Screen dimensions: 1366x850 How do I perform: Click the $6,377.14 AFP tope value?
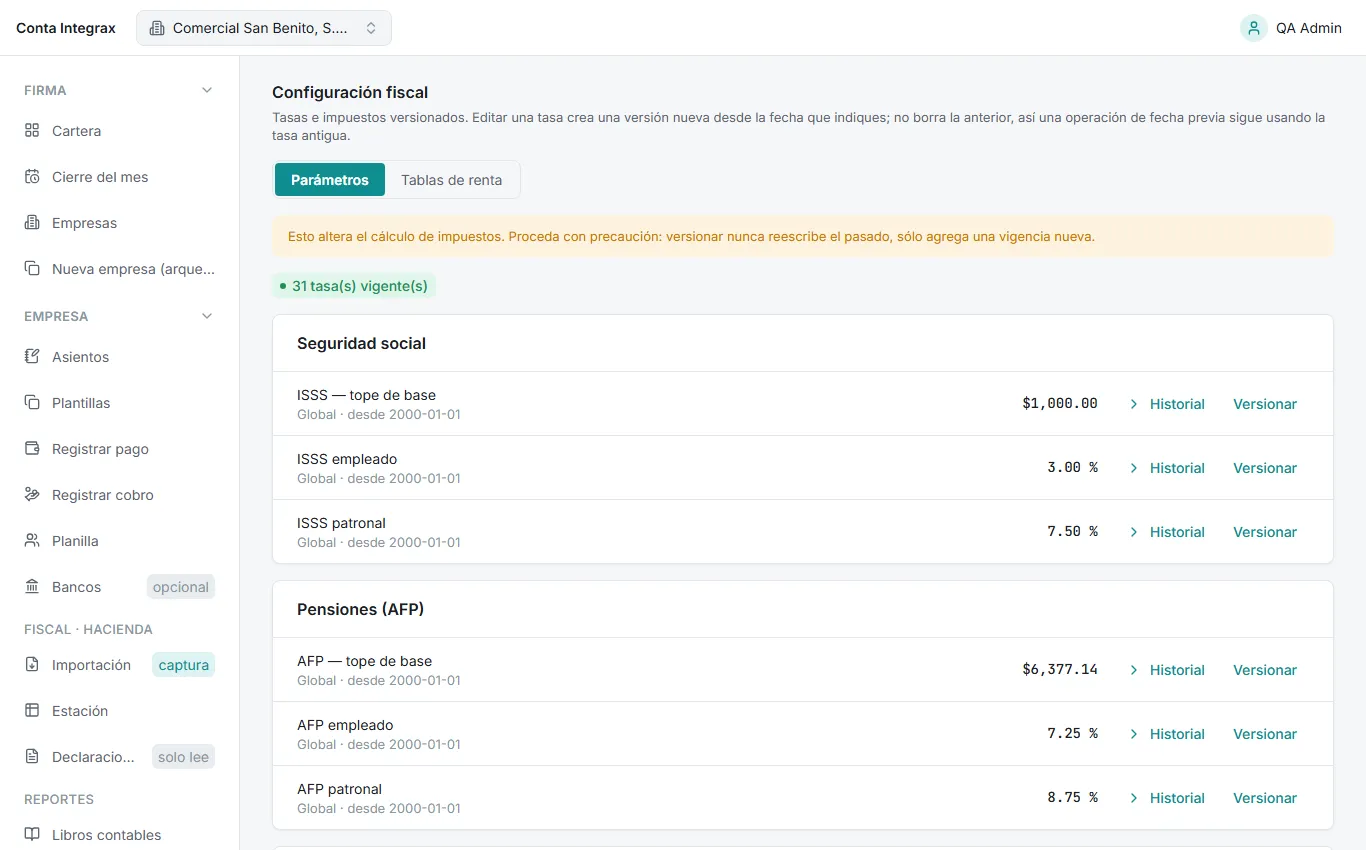pos(1060,670)
